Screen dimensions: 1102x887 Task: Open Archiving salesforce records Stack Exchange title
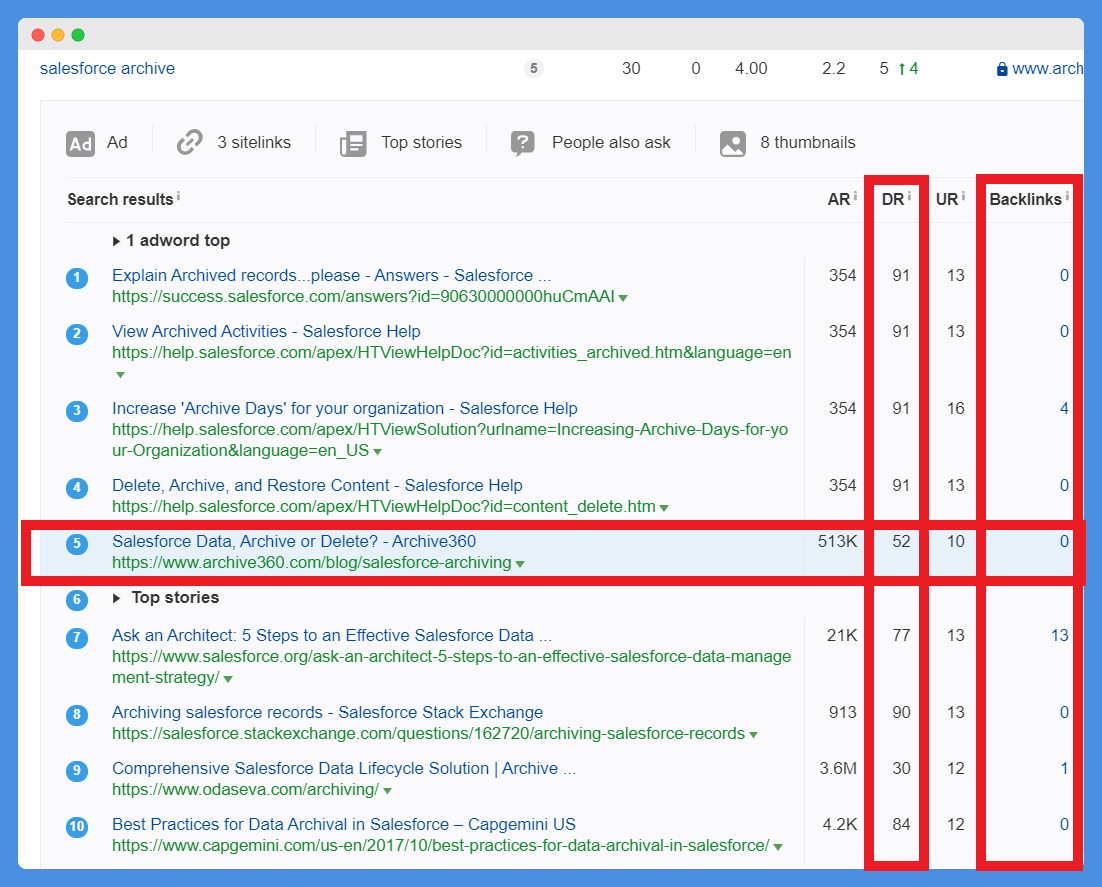click(328, 712)
